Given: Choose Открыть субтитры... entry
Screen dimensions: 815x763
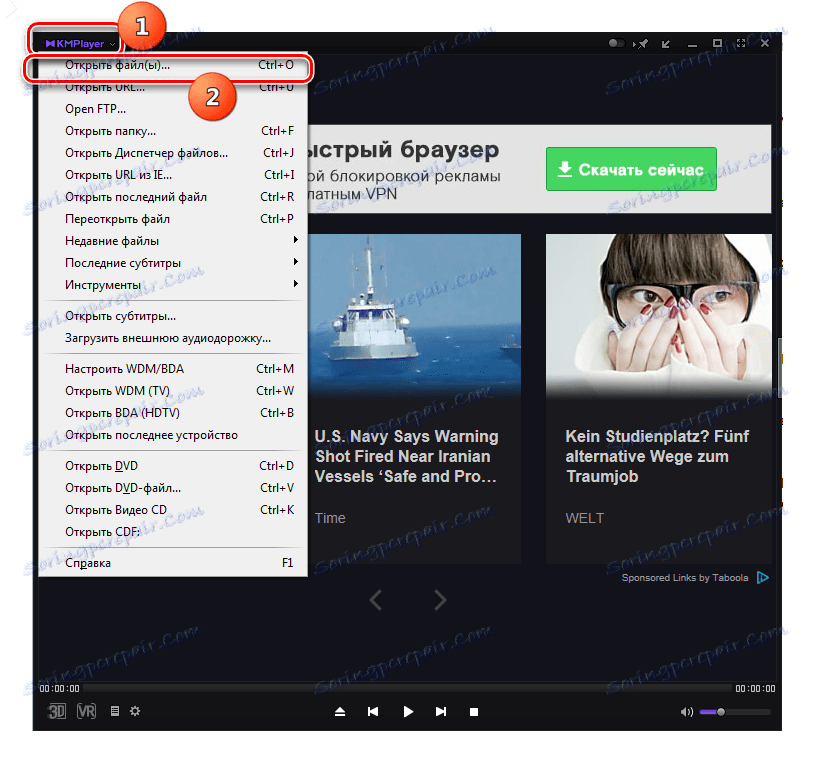Looking at the screenshot, I should pos(173,316).
